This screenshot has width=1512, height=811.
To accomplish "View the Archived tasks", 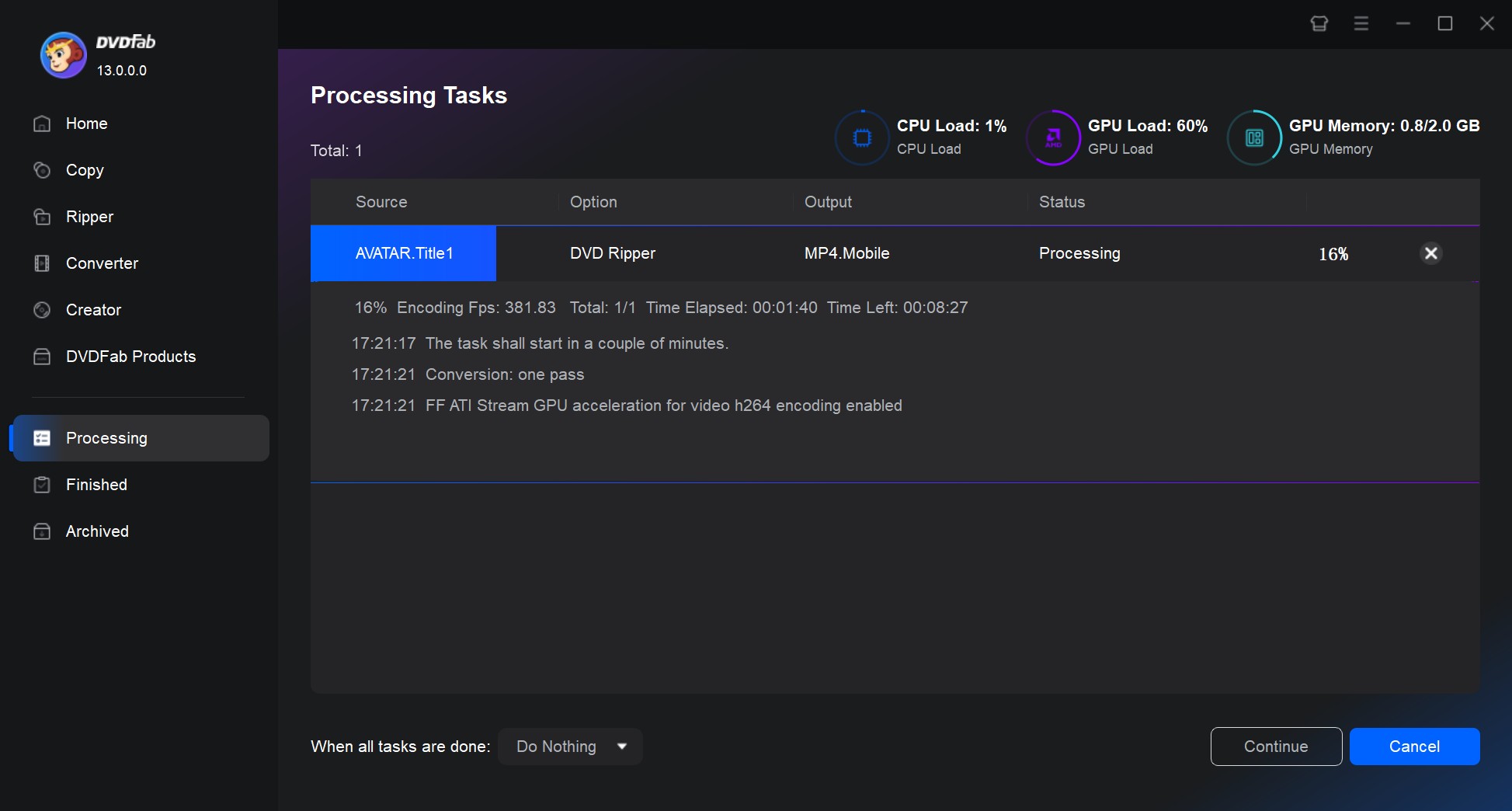I will pos(141,531).
